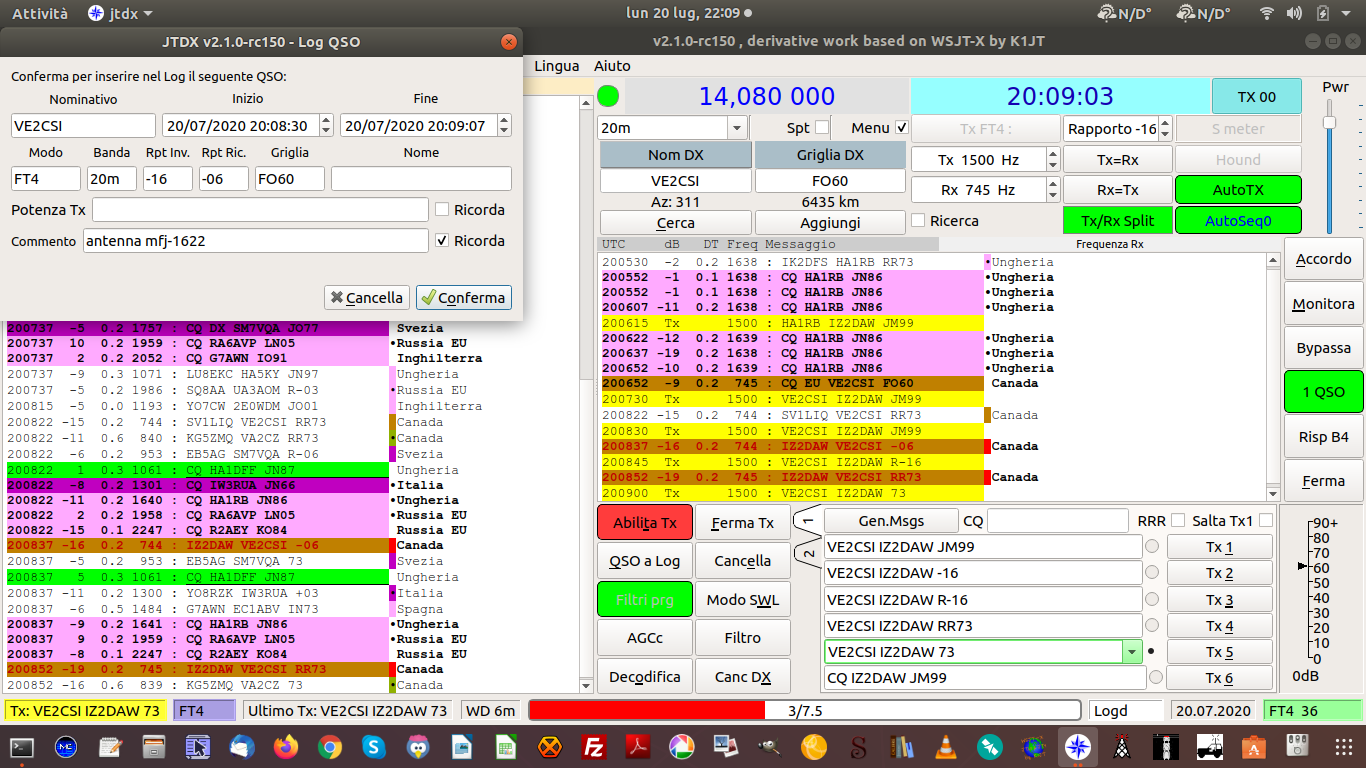Toggle the Spt checkbox
Image resolution: width=1366 pixels, height=768 pixels.
tap(822, 128)
